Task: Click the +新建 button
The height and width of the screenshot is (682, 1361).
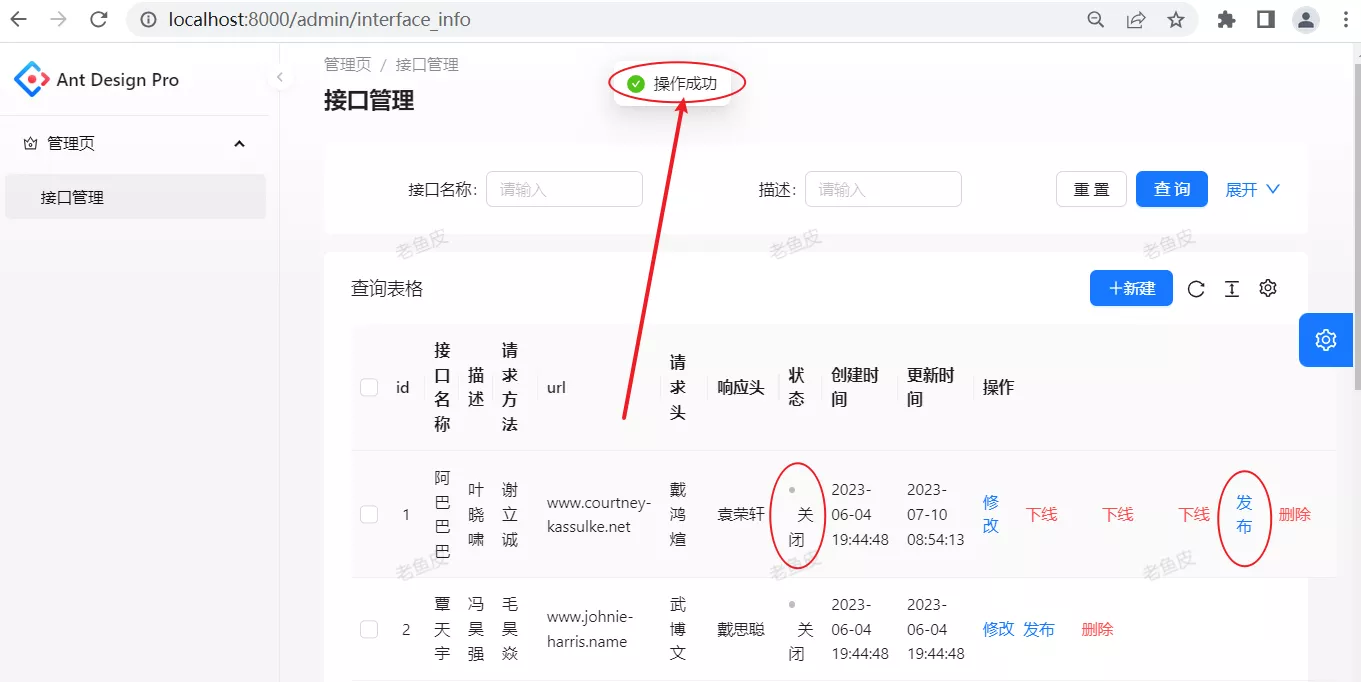Action: click(1131, 288)
